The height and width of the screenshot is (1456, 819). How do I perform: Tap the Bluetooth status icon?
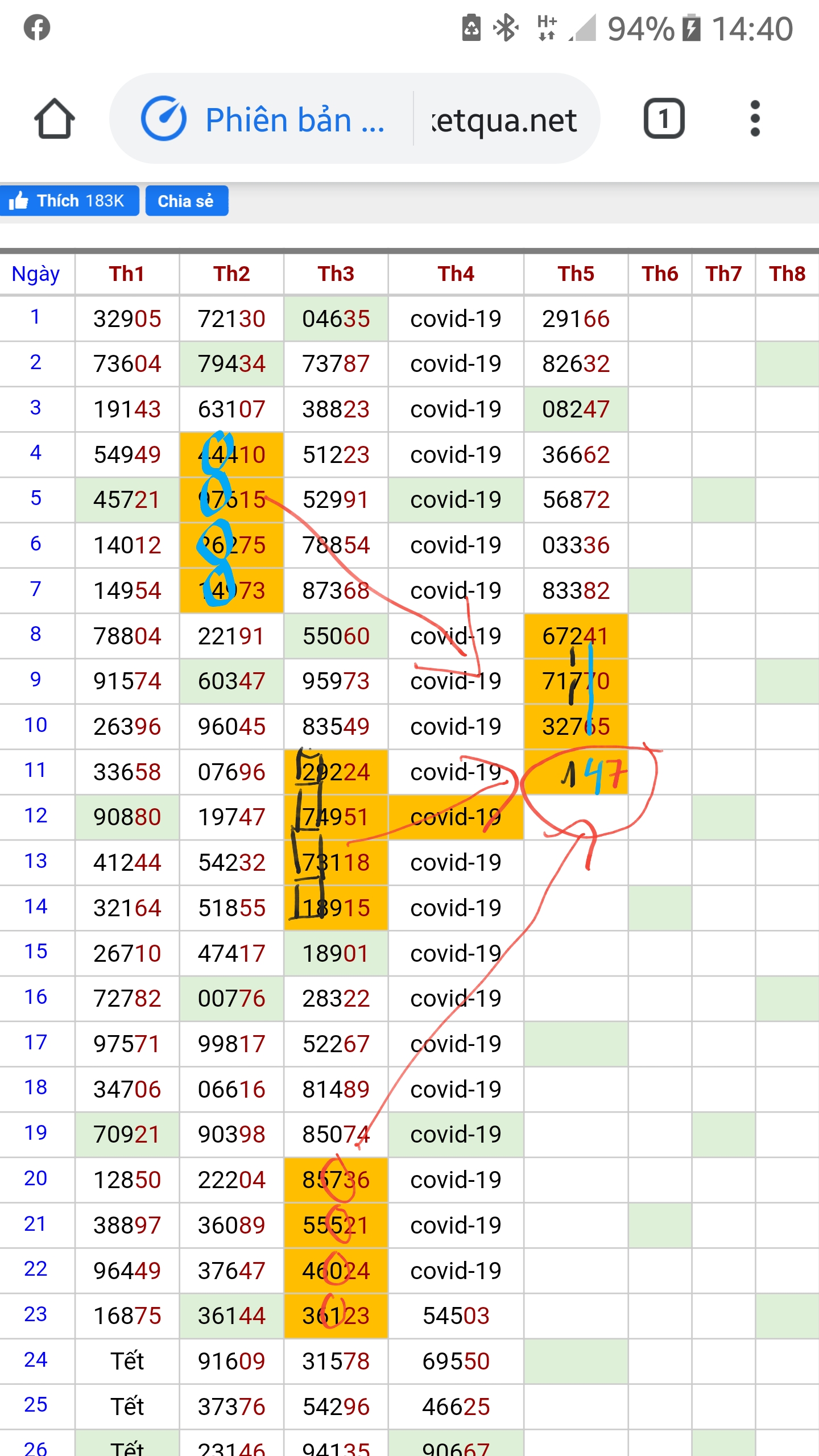pyautogui.click(x=505, y=28)
